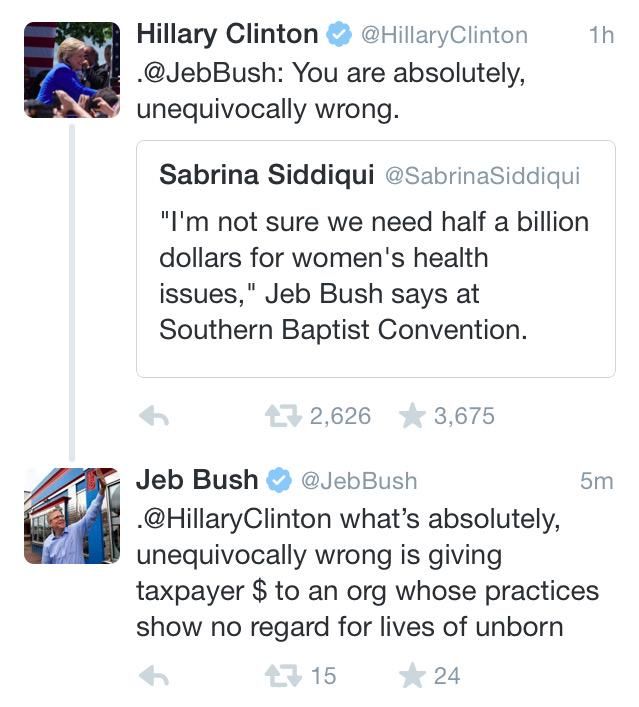
Task: Click Jeb Bush's verified badge
Action: 279,481
